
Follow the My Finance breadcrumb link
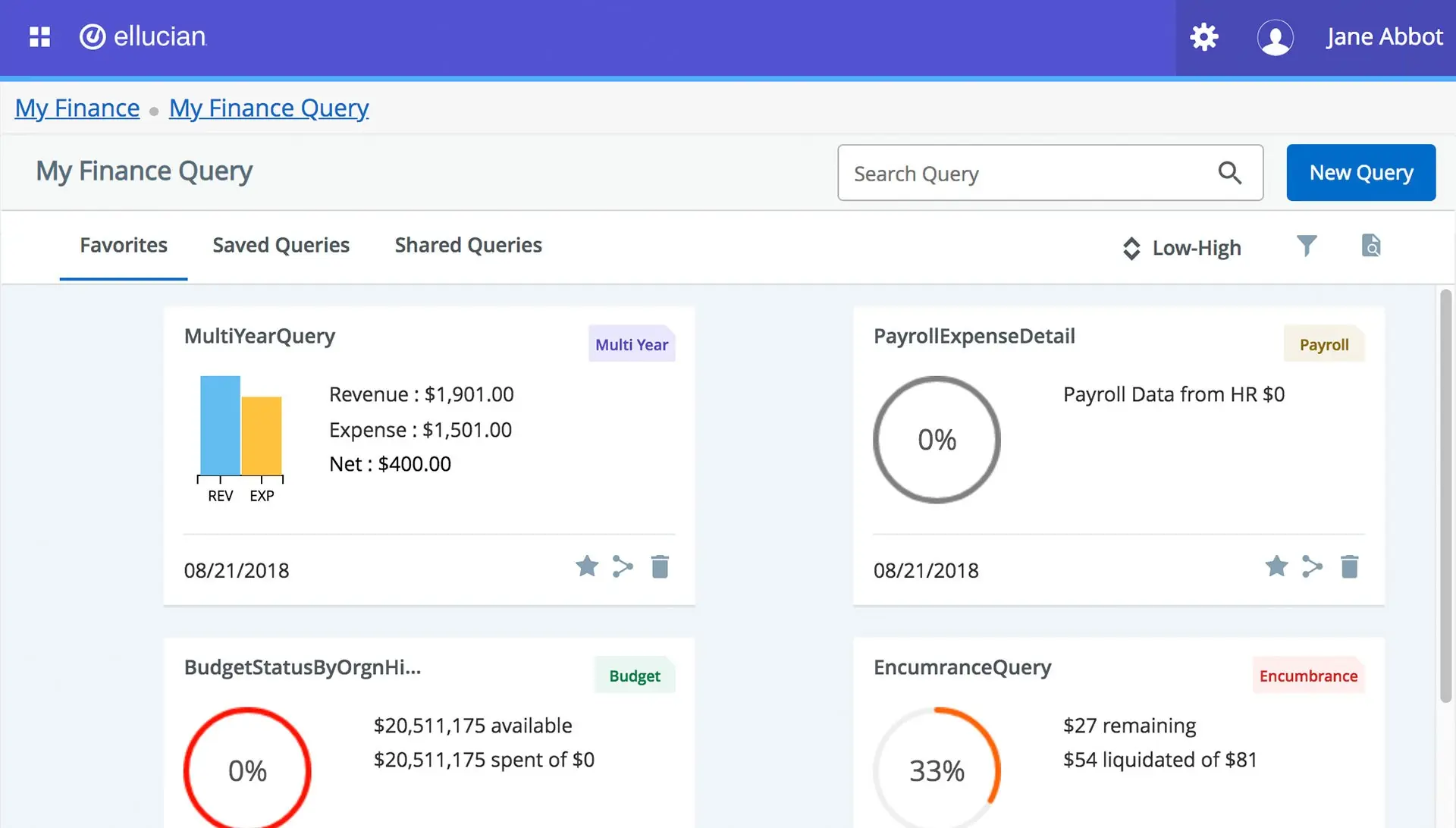click(77, 108)
